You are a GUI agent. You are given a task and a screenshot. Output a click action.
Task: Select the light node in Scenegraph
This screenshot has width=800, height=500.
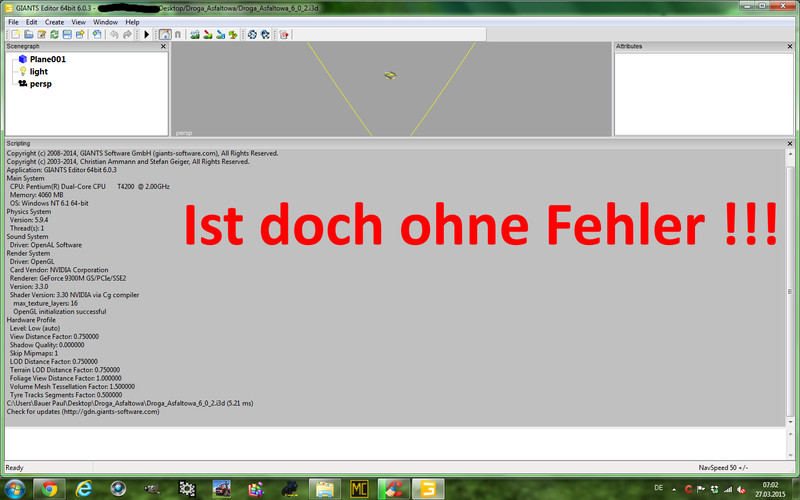pyautogui.click(x=38, y=71)
